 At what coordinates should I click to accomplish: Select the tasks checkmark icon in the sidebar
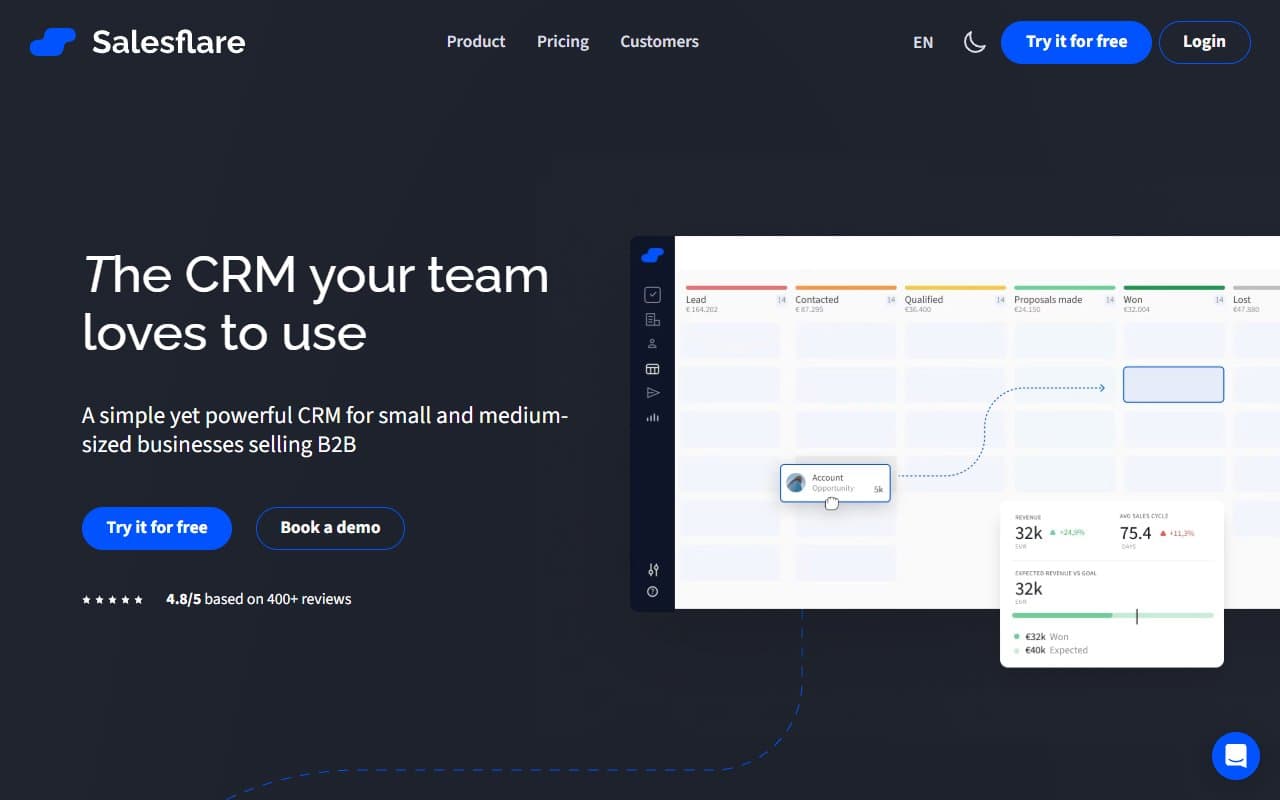(x=652, y=294)
